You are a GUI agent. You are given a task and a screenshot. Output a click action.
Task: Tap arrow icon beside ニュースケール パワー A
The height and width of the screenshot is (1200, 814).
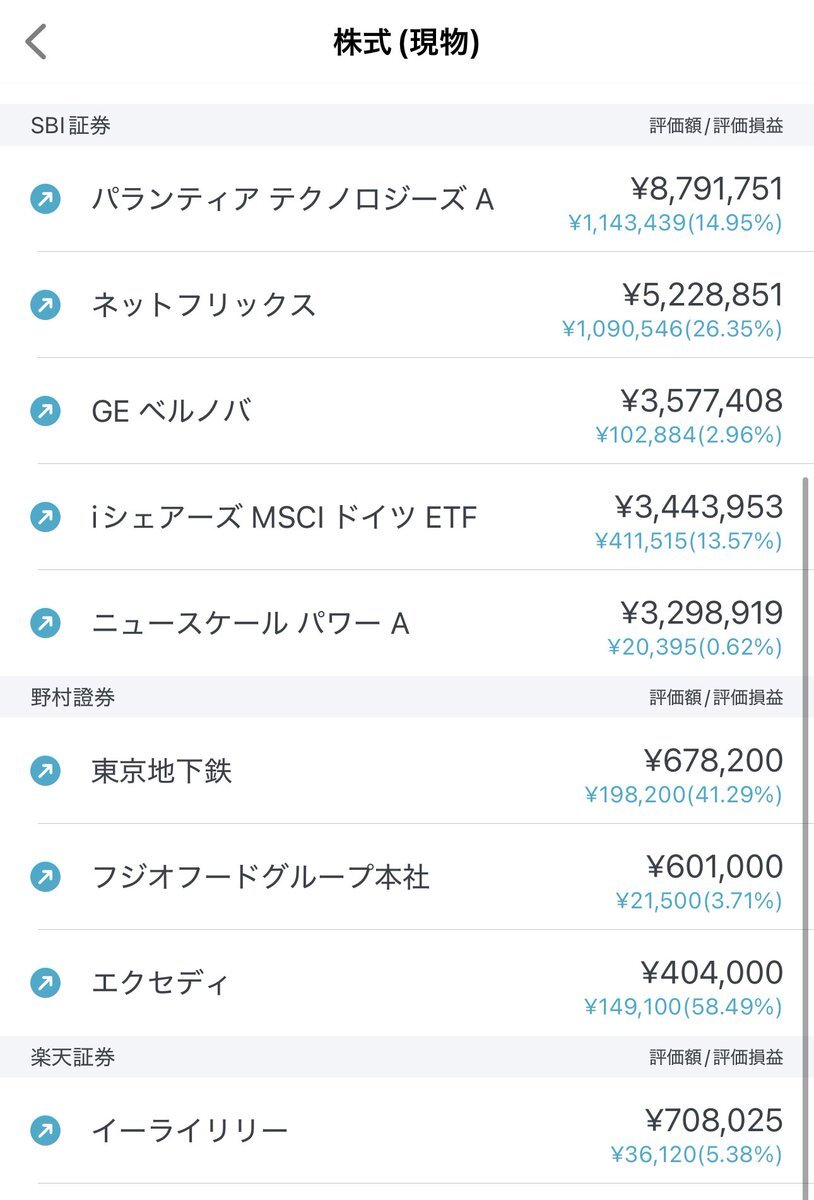[x=45, y=623]
